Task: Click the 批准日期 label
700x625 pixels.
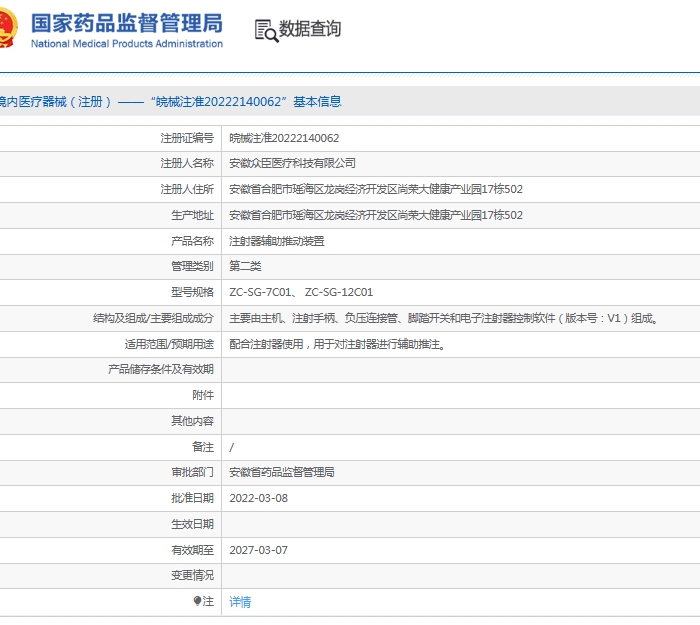Action: [192, 498]
